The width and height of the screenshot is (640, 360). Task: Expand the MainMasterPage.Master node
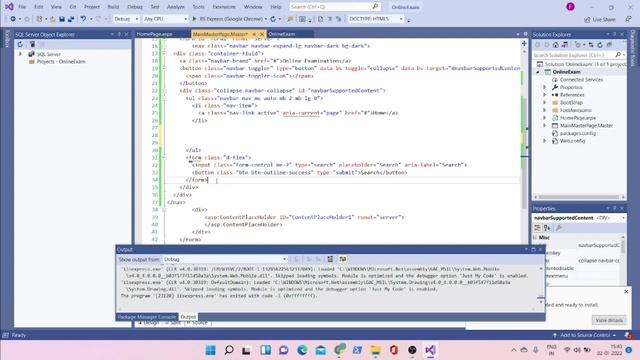point(544,125)
